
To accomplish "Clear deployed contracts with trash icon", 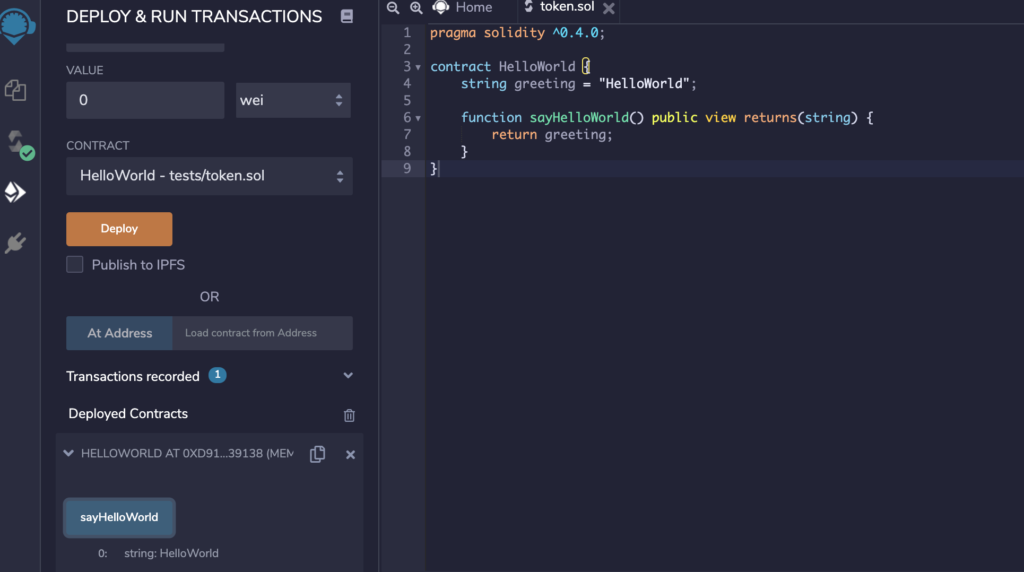I will (349, 415).
